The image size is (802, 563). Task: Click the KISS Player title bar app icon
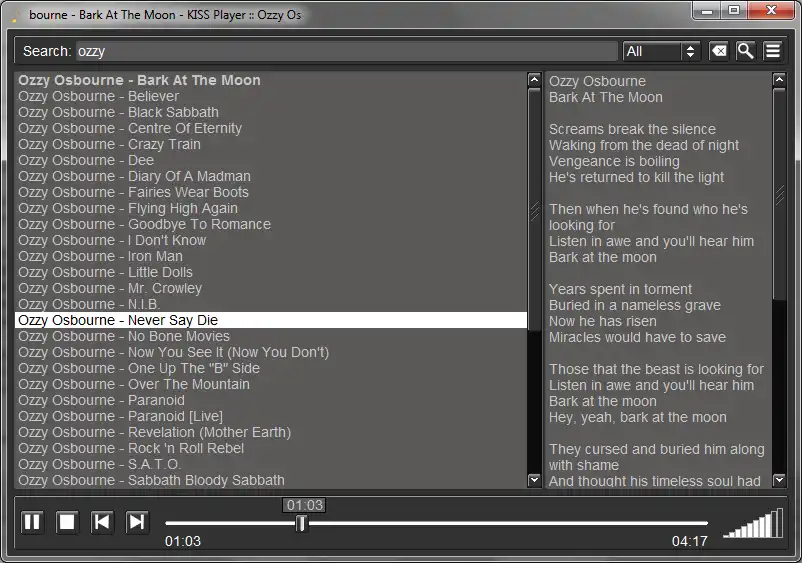pyautogui.click(x=15, y=15)
